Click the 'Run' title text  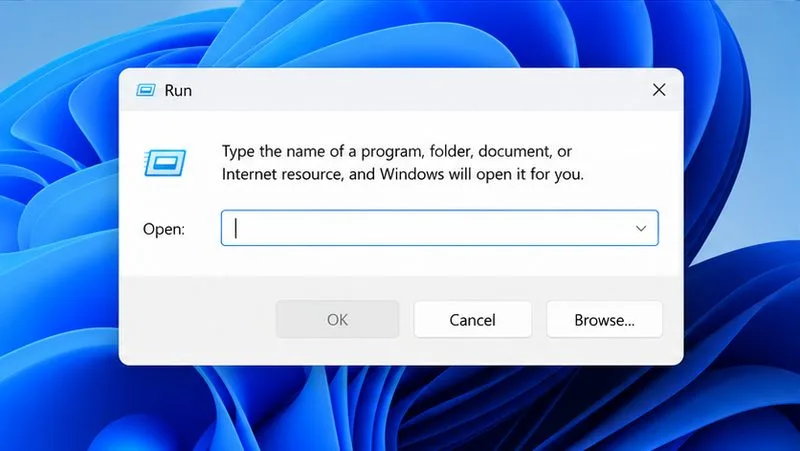[x=178, y=90]
